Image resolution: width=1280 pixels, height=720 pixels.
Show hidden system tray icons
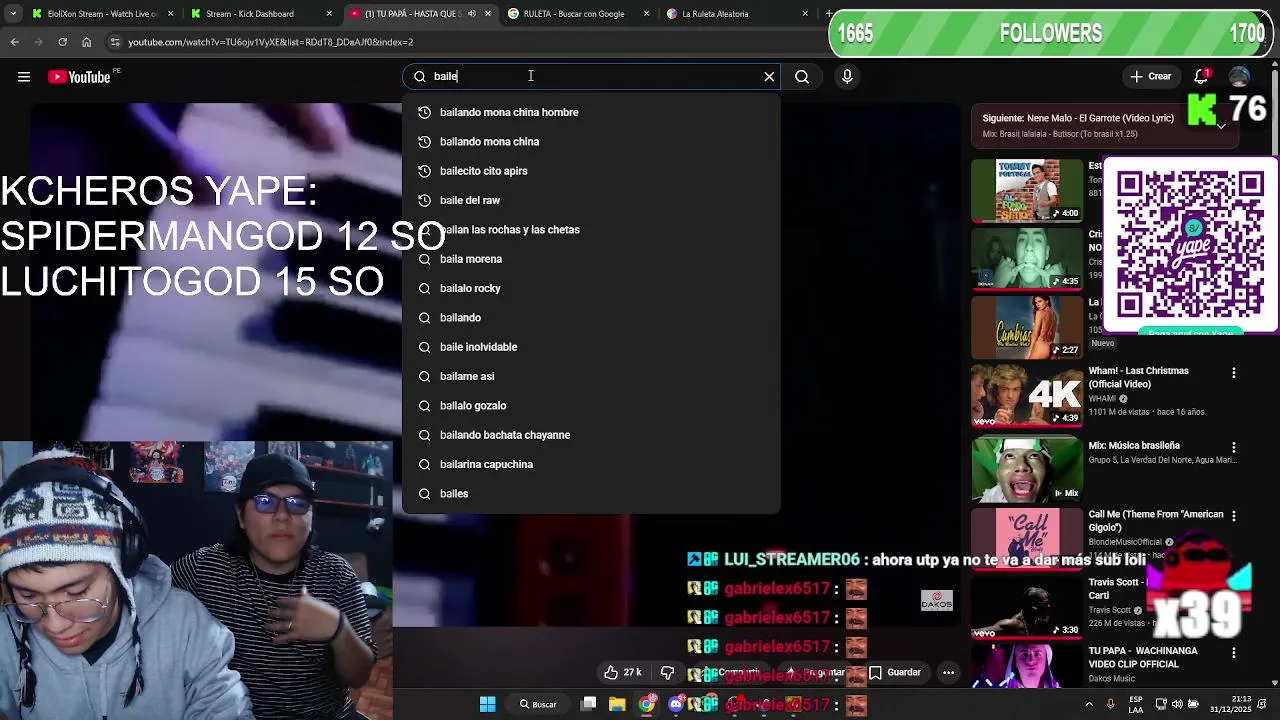tap(1089, 705)
